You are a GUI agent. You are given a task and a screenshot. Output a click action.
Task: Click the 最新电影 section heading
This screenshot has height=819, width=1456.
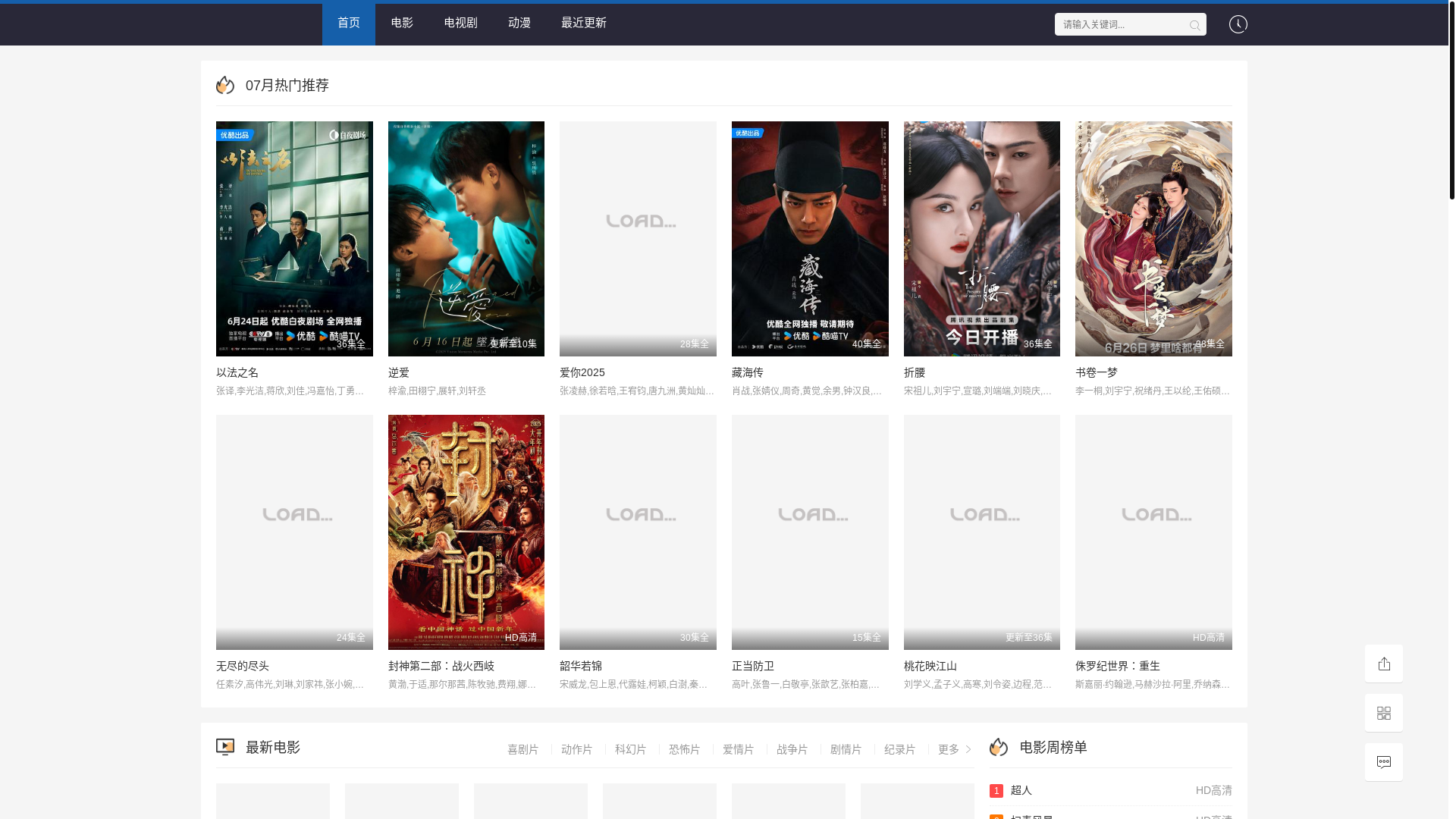273,747
